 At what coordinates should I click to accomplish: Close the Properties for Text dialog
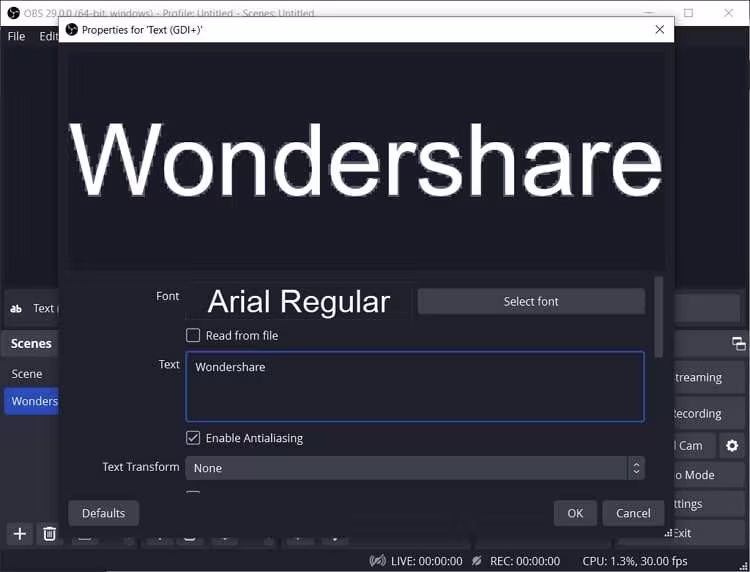click(660, 30)
